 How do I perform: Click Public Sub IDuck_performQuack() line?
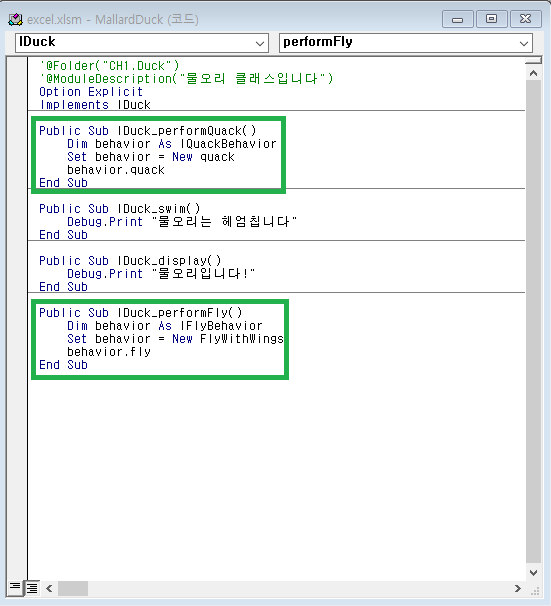click(148, 131)
